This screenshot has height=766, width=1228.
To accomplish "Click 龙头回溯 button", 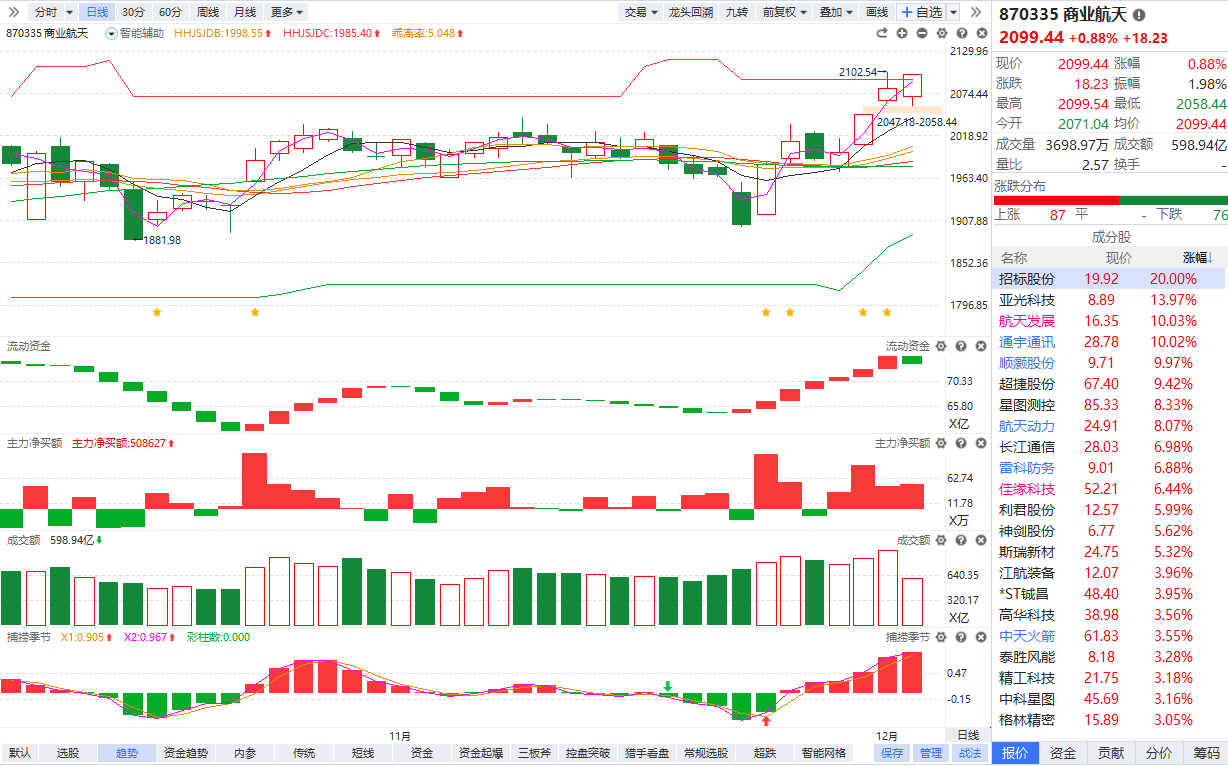I will pos(691,12).
